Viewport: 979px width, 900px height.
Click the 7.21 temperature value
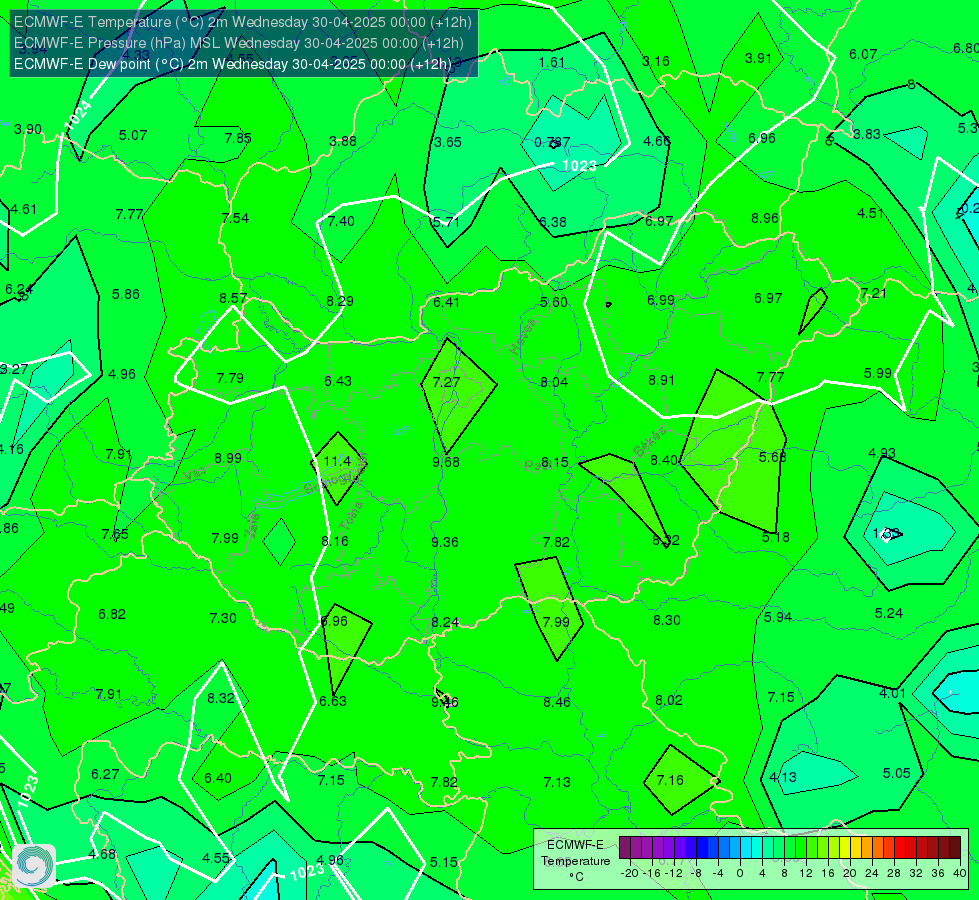(873, 293)
